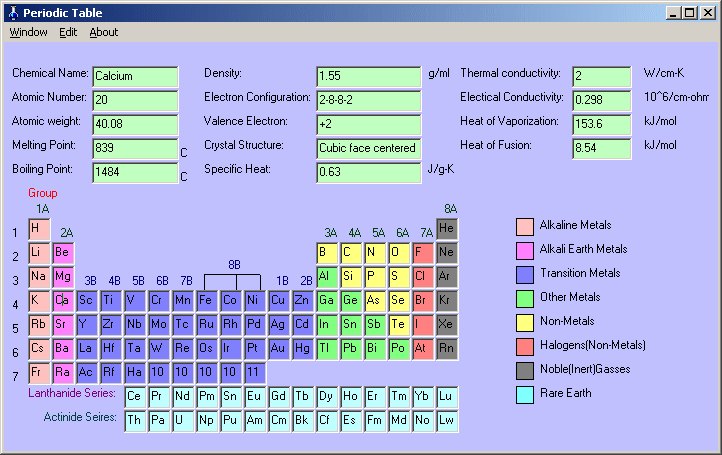
Task: Click the Alkaline Metals legend color swatch
Action: pos(526,226)
